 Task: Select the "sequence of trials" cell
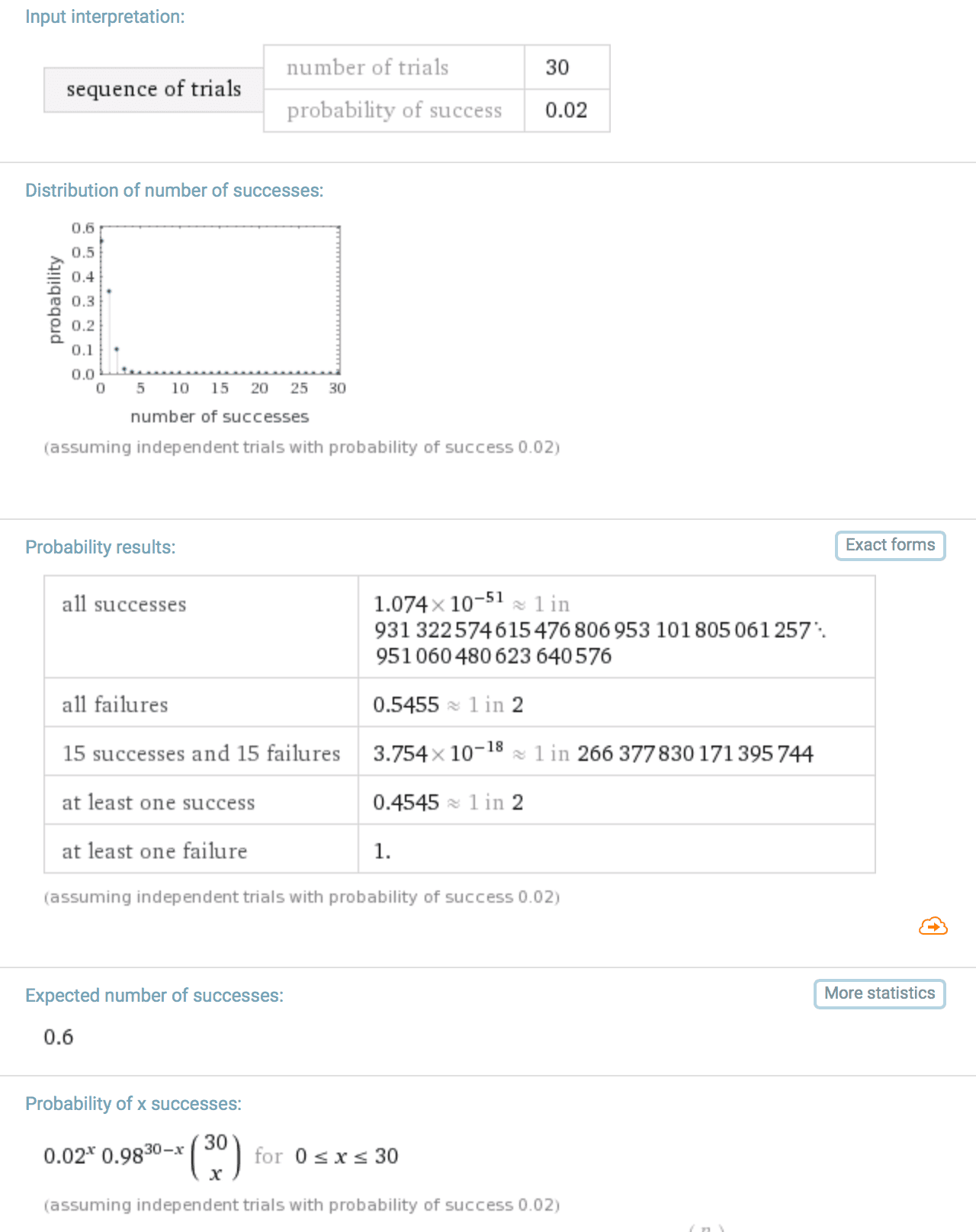[x=154, y=89]
